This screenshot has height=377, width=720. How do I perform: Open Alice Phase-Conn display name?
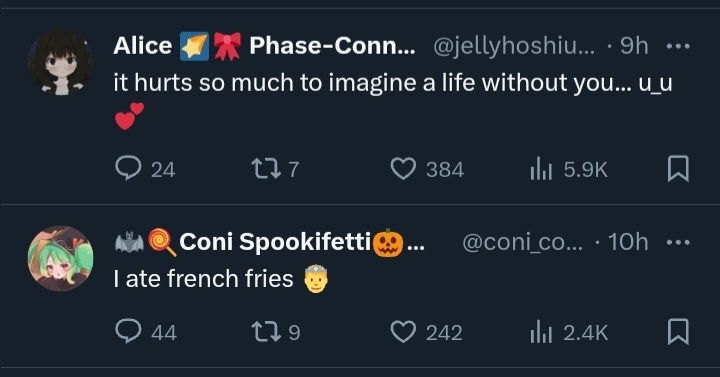pos(264,45)
